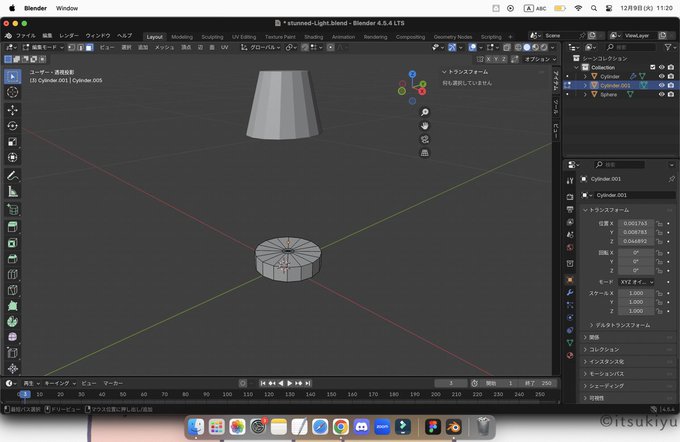Switch perspective/orthographic grid icon
The image size is (680, 442).
coord(425,153)
